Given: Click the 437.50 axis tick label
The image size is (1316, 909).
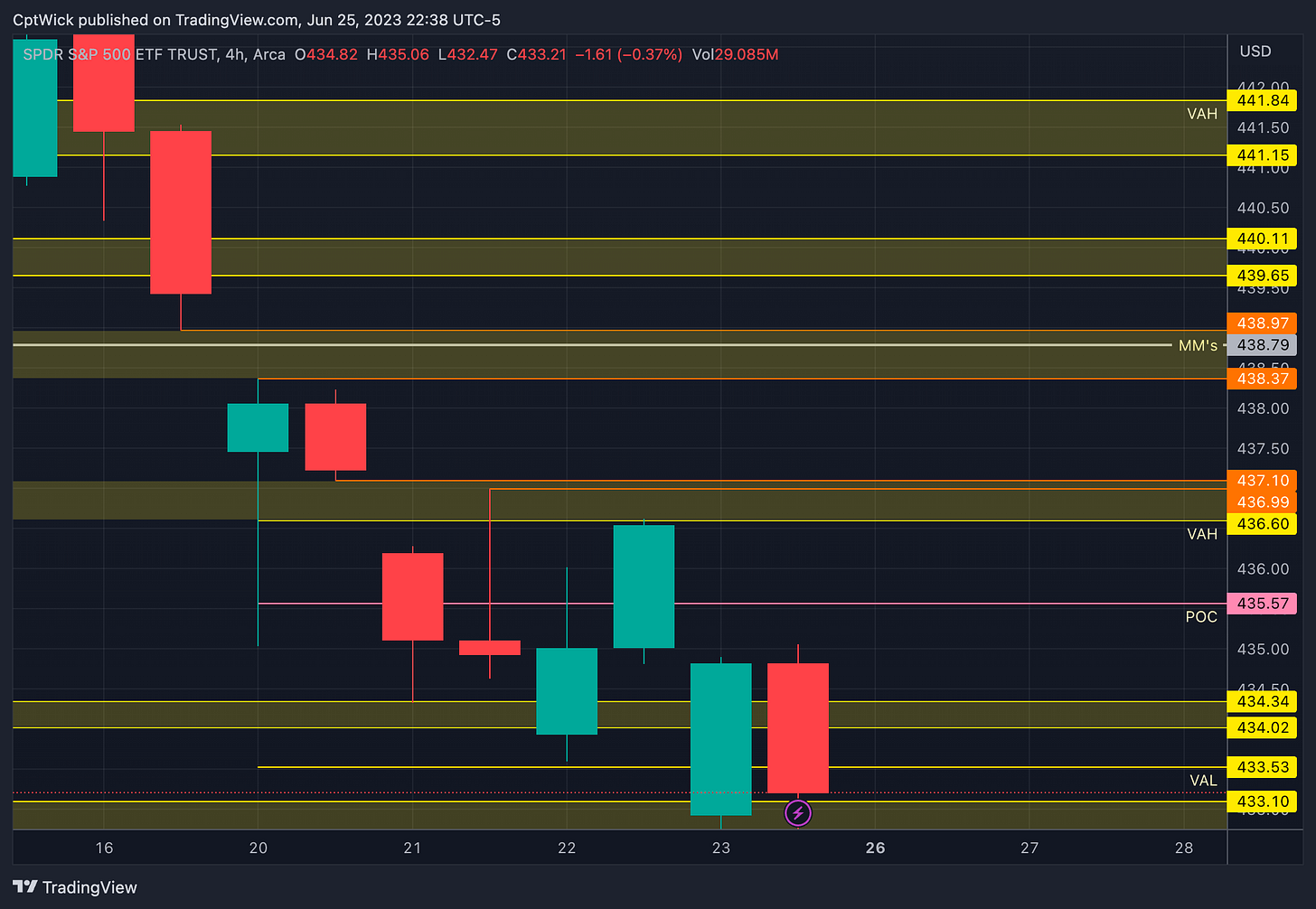Looking at the screenshot, I should coord(1263,449).
